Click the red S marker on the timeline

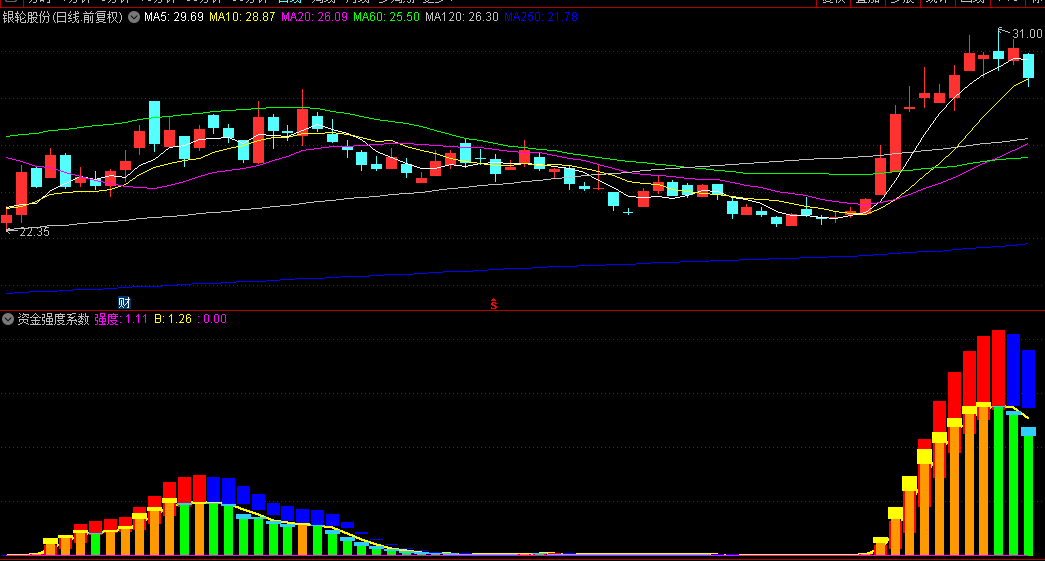(x=494, y=304)
